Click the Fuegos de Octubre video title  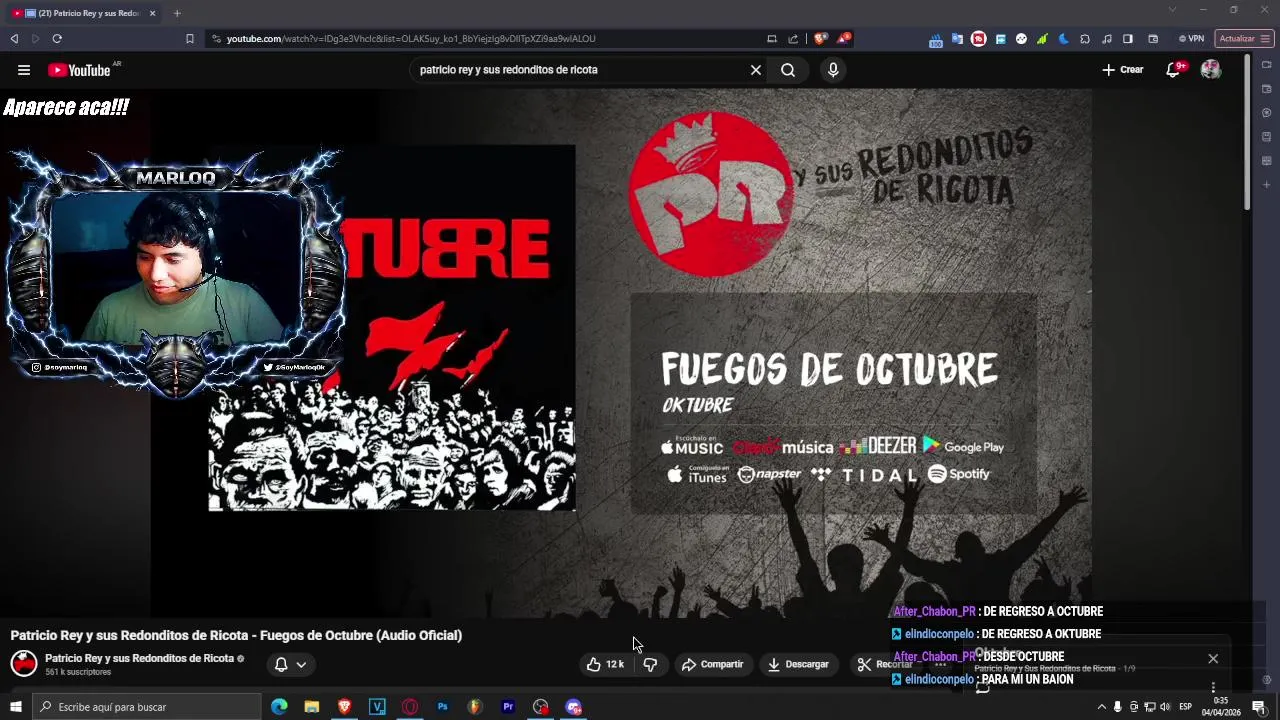point(236,635)
